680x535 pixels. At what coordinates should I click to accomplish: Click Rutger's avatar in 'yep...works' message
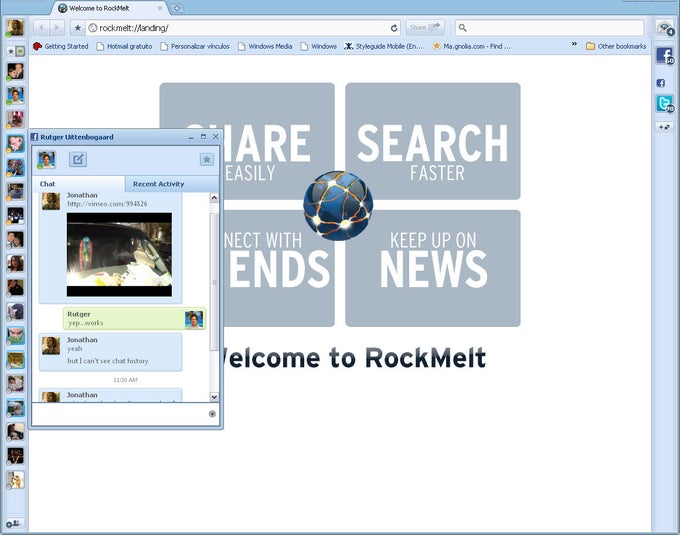coord(194,320)
